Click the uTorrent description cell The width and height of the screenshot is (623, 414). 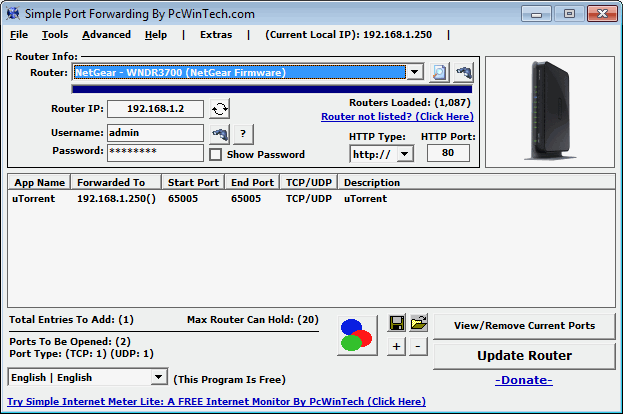pos(365,199)
